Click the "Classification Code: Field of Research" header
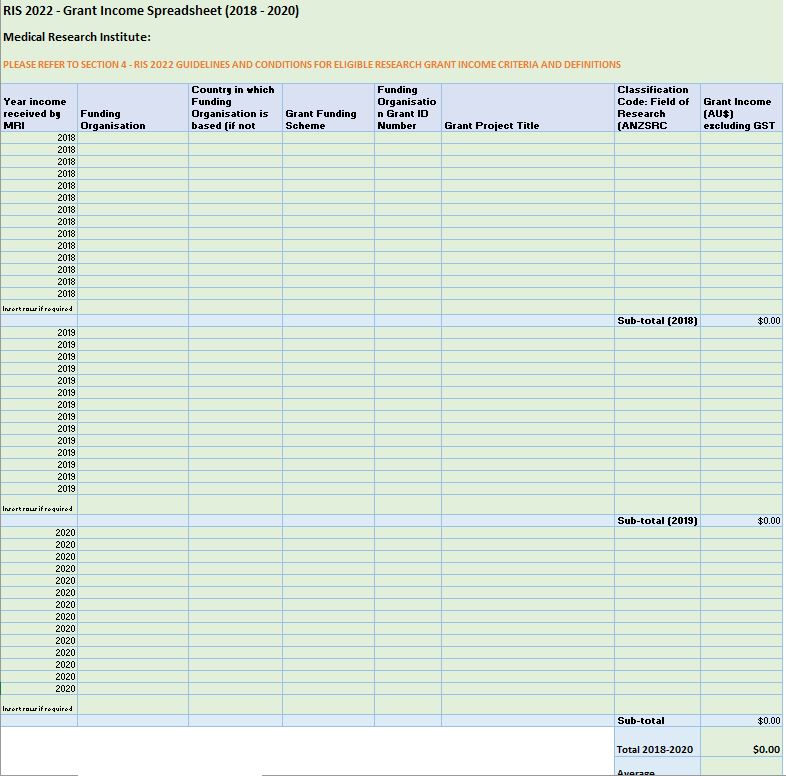786x776 pixels. point(658,108)
